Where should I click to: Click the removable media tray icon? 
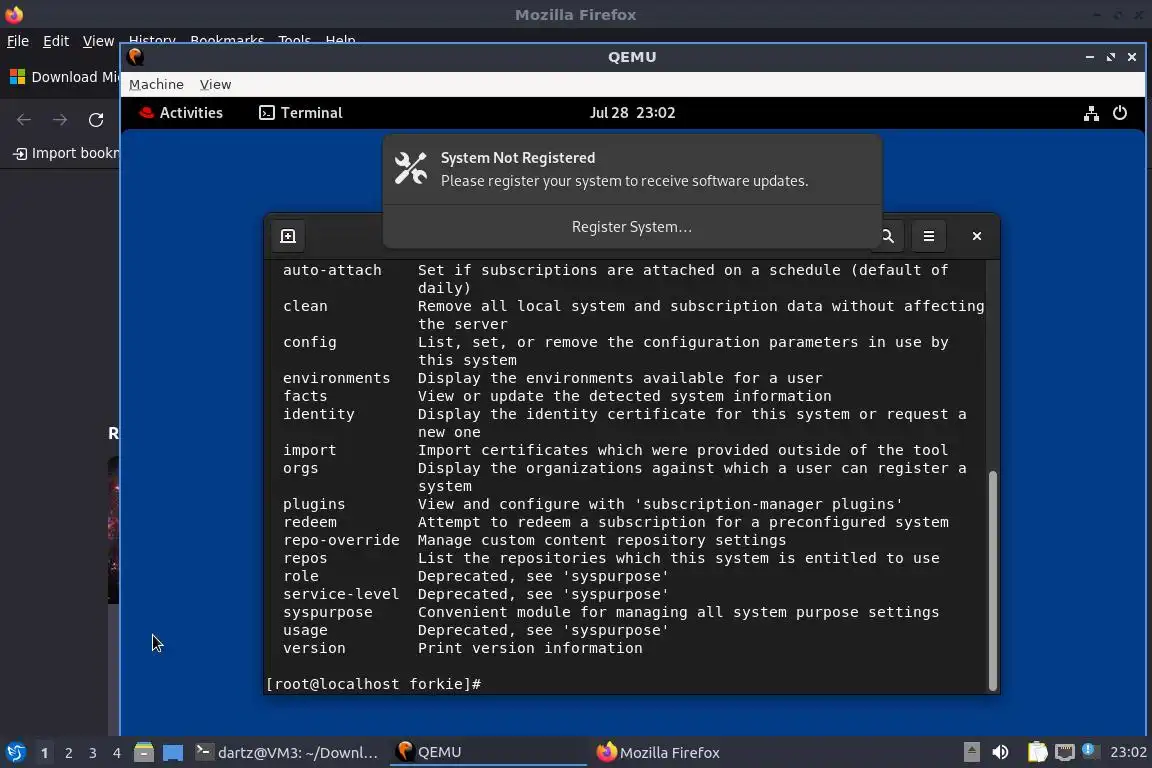pos(971,753)
